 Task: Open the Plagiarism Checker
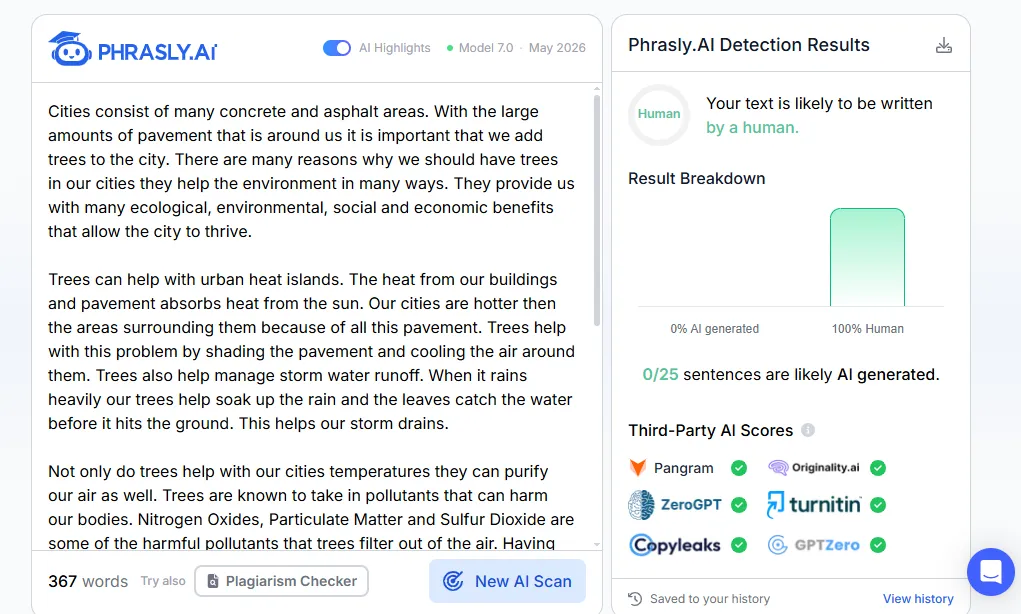[281, 581]
